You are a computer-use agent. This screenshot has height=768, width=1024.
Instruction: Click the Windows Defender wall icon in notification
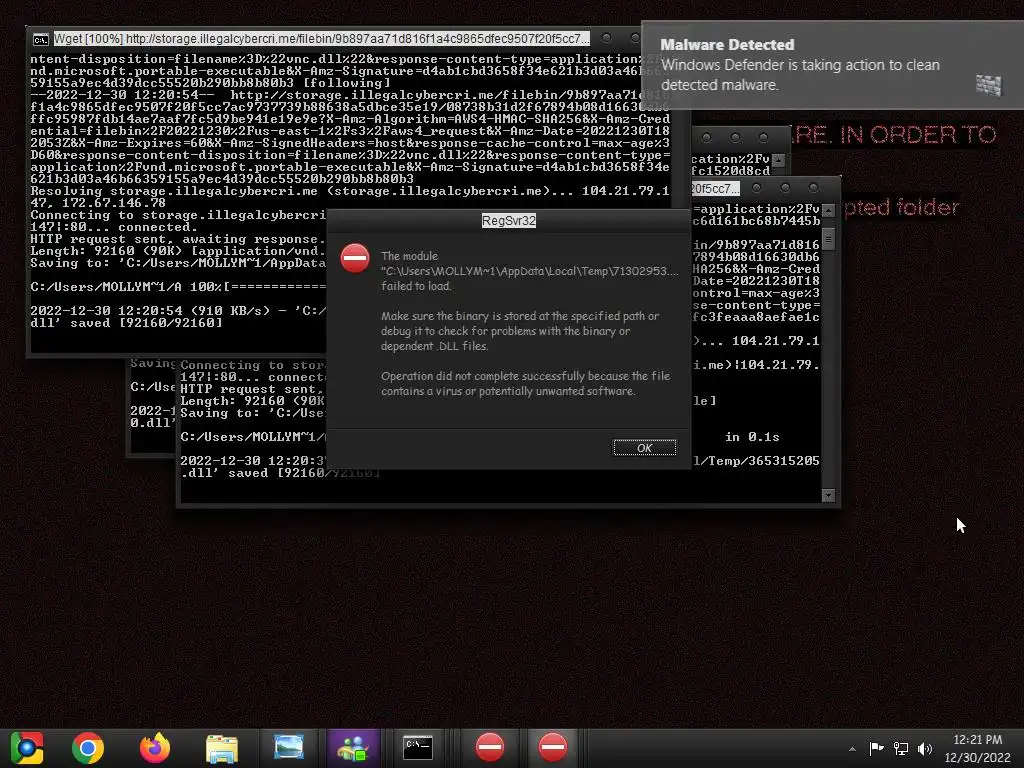pyautogui.click(x=988, y=85)
